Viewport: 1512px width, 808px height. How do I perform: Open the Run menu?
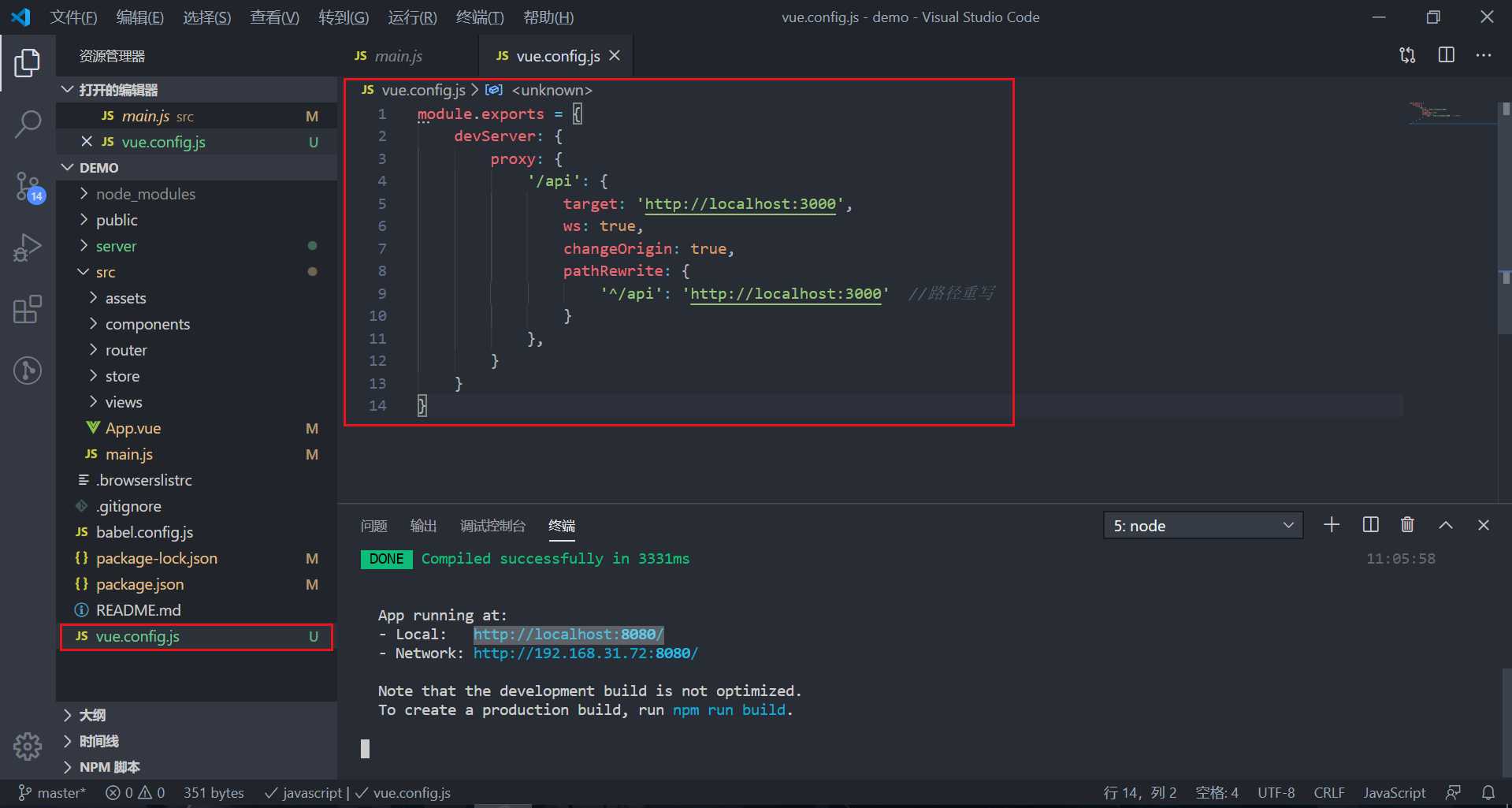[x=412, y=17]
